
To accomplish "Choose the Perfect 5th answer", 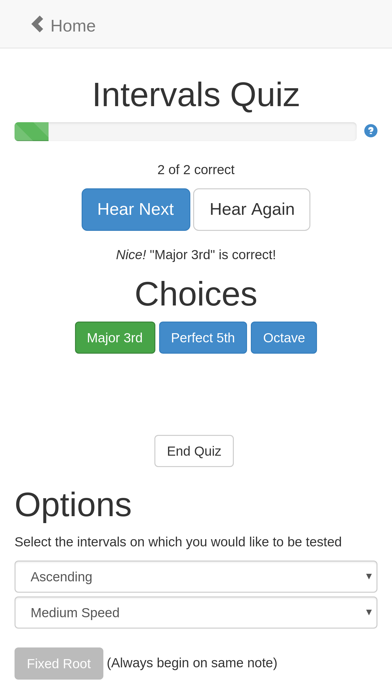I will point(203,338).
